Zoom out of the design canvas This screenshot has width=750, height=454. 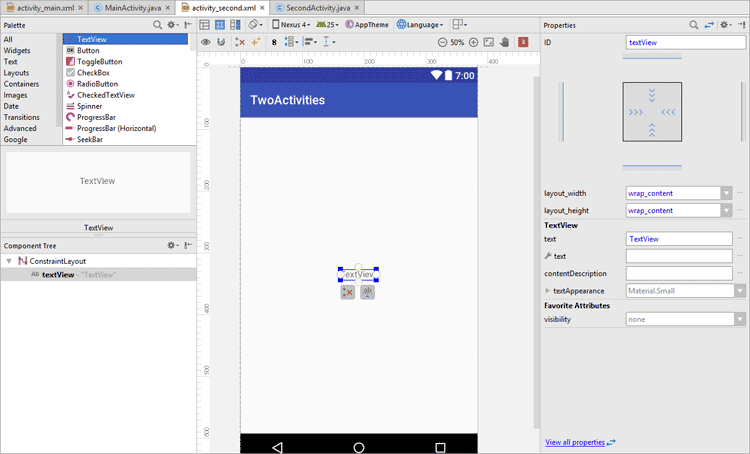pyautogui.click(x=442, y=42)
